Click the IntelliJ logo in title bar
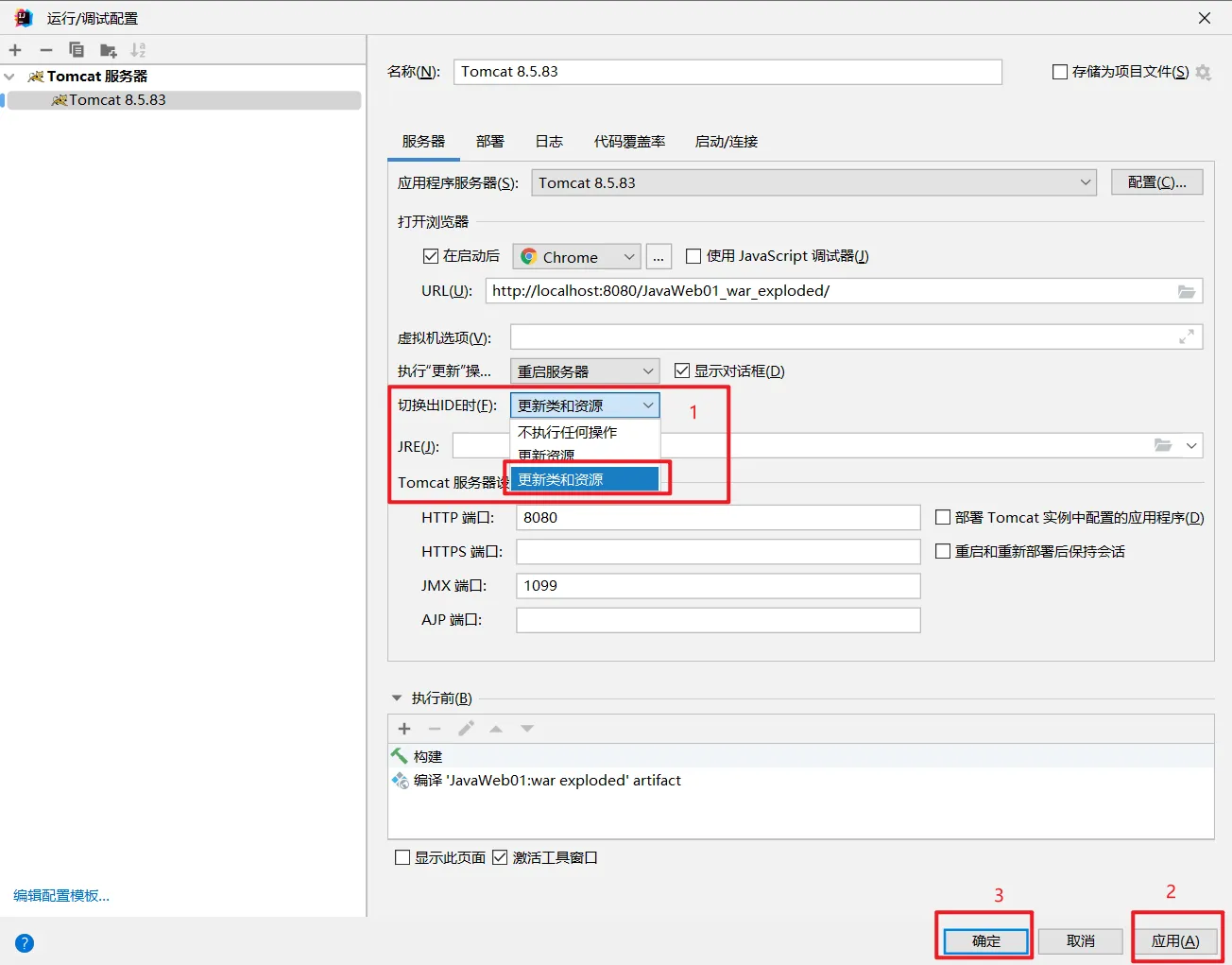Image resolution: width=1232 pixels, height=965 pixels. click(x=24, y=18)
